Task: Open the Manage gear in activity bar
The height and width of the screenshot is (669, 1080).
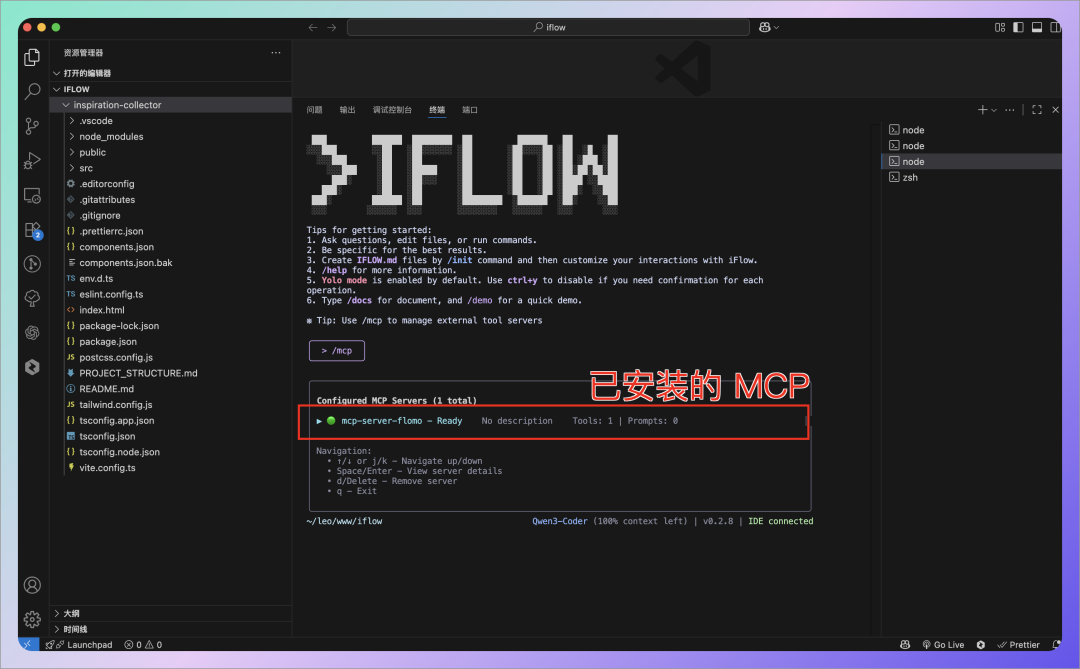Action: (x=32, y=619)
